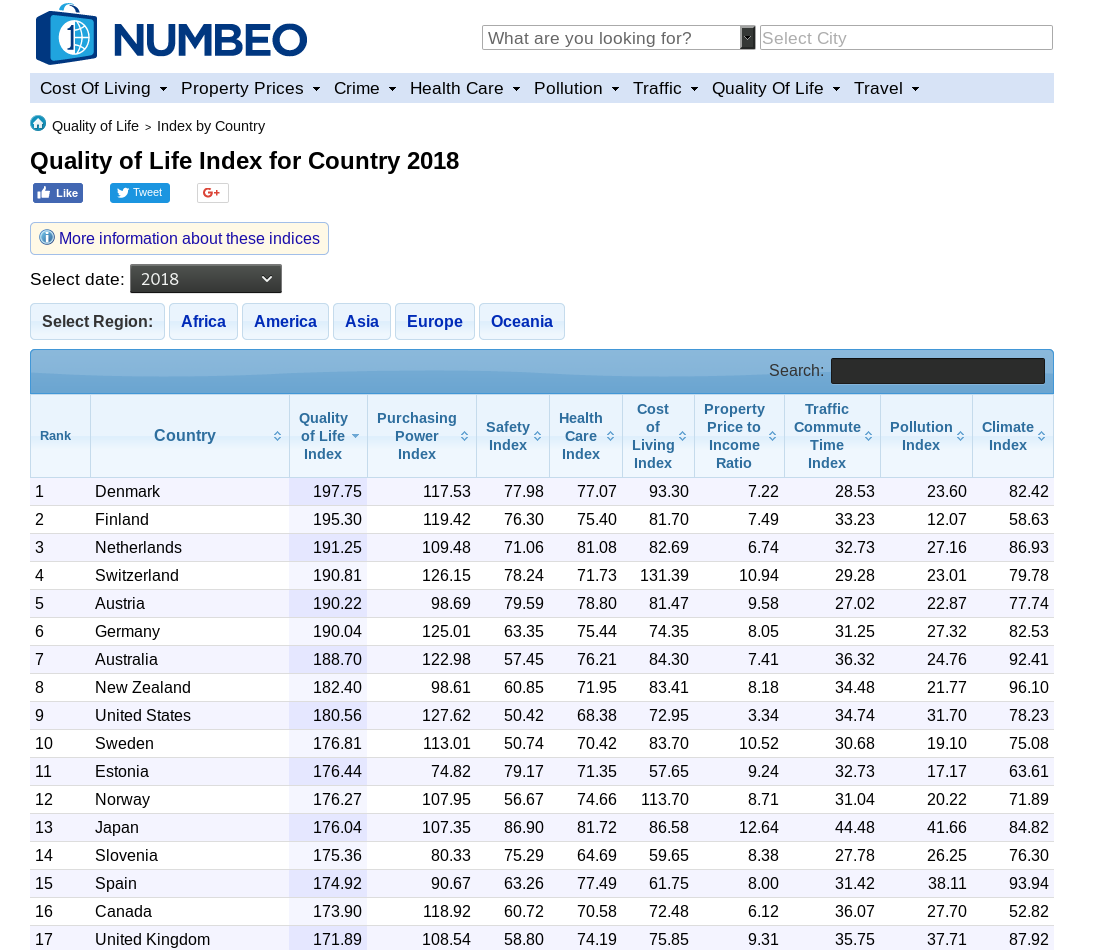1099x950 pixels.
Task: Click the home icon in the breadcrumb
Action: (x=38, y=124)
